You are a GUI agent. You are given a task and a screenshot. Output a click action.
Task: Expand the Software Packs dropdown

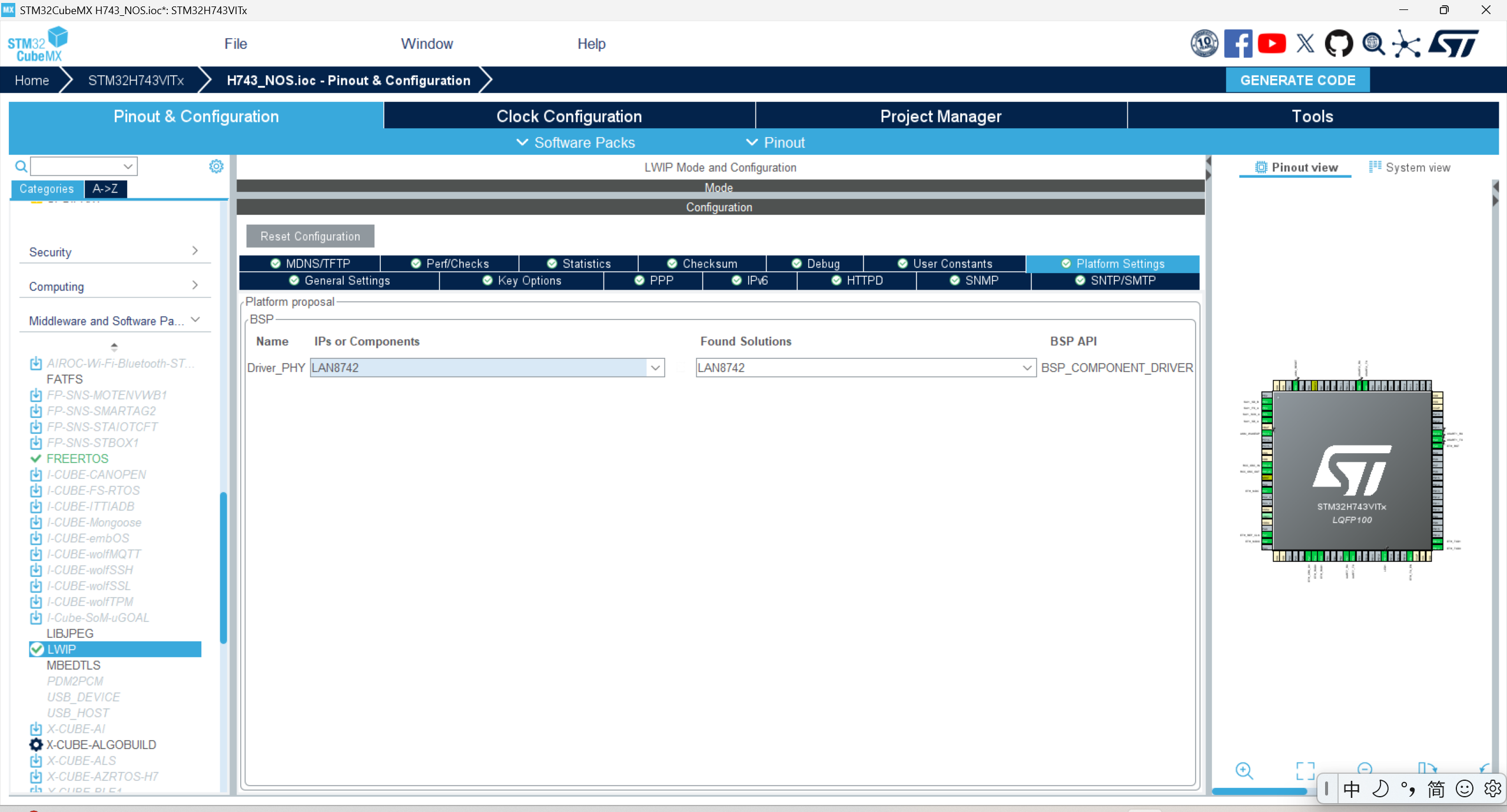576,142
